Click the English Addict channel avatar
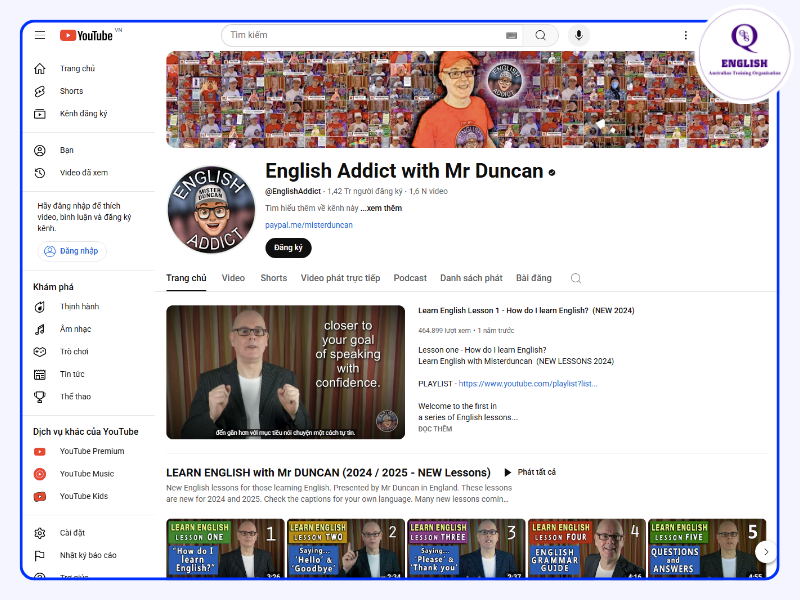800x600 pixels. pyautogui.click(x=211, y=210)
